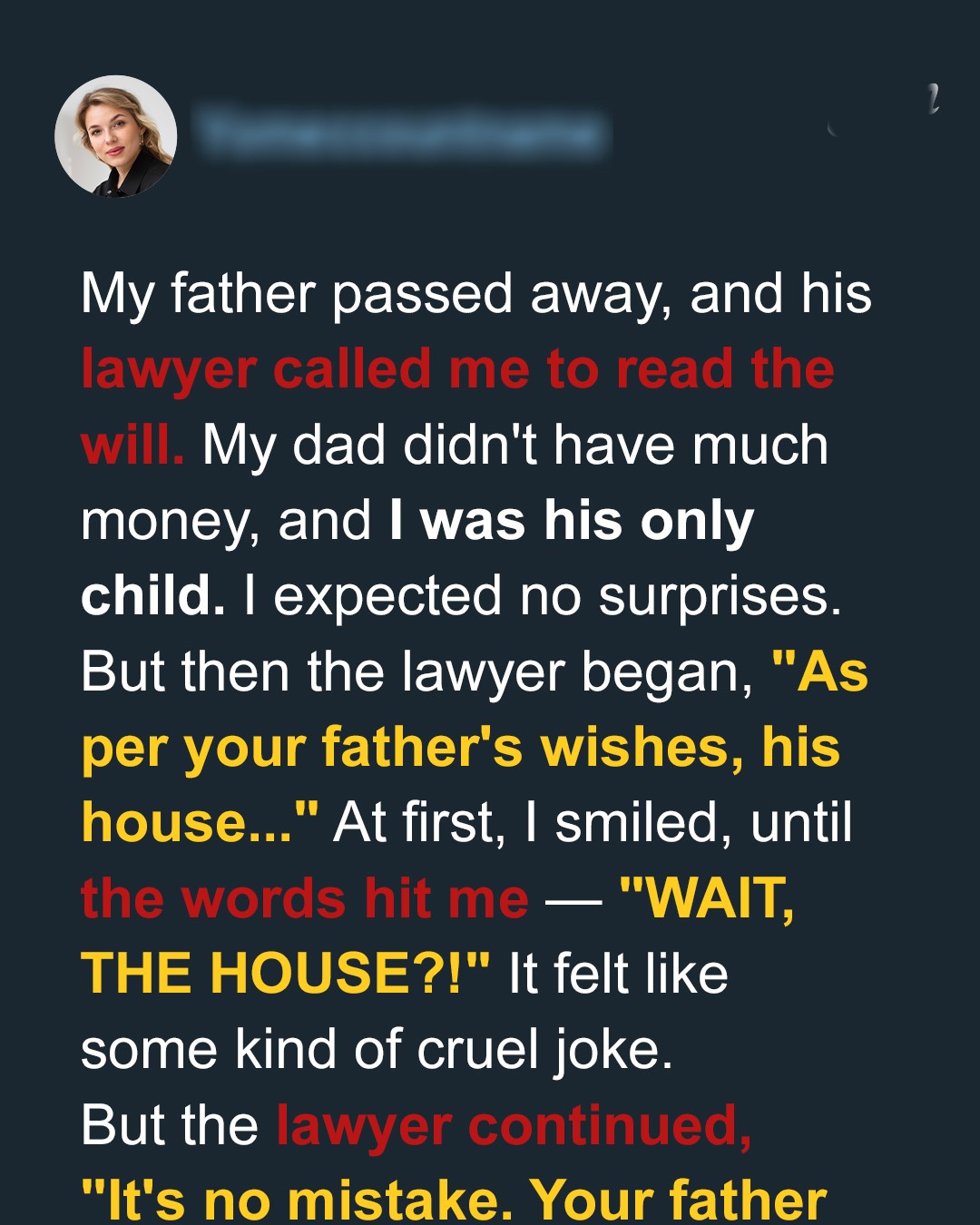Click the text "But then the lawyer began,"
This screenshot has width=980, height=1225.
(416, 672)
